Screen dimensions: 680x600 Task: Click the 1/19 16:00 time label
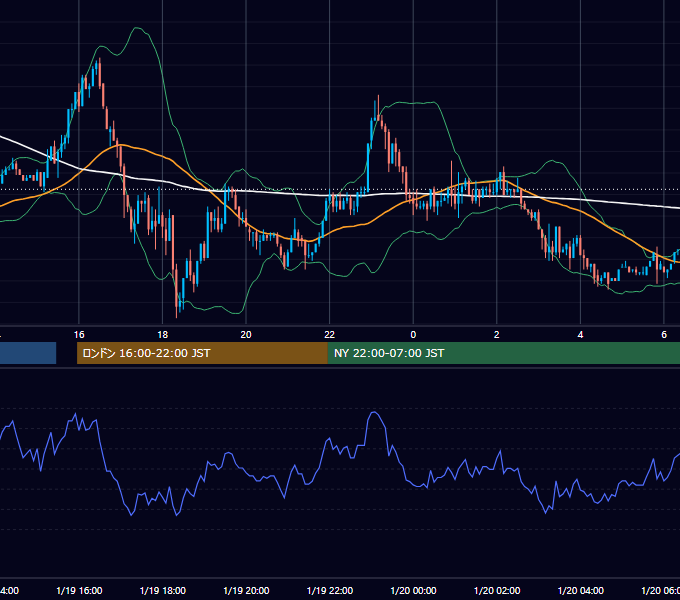tap(79, 590)
